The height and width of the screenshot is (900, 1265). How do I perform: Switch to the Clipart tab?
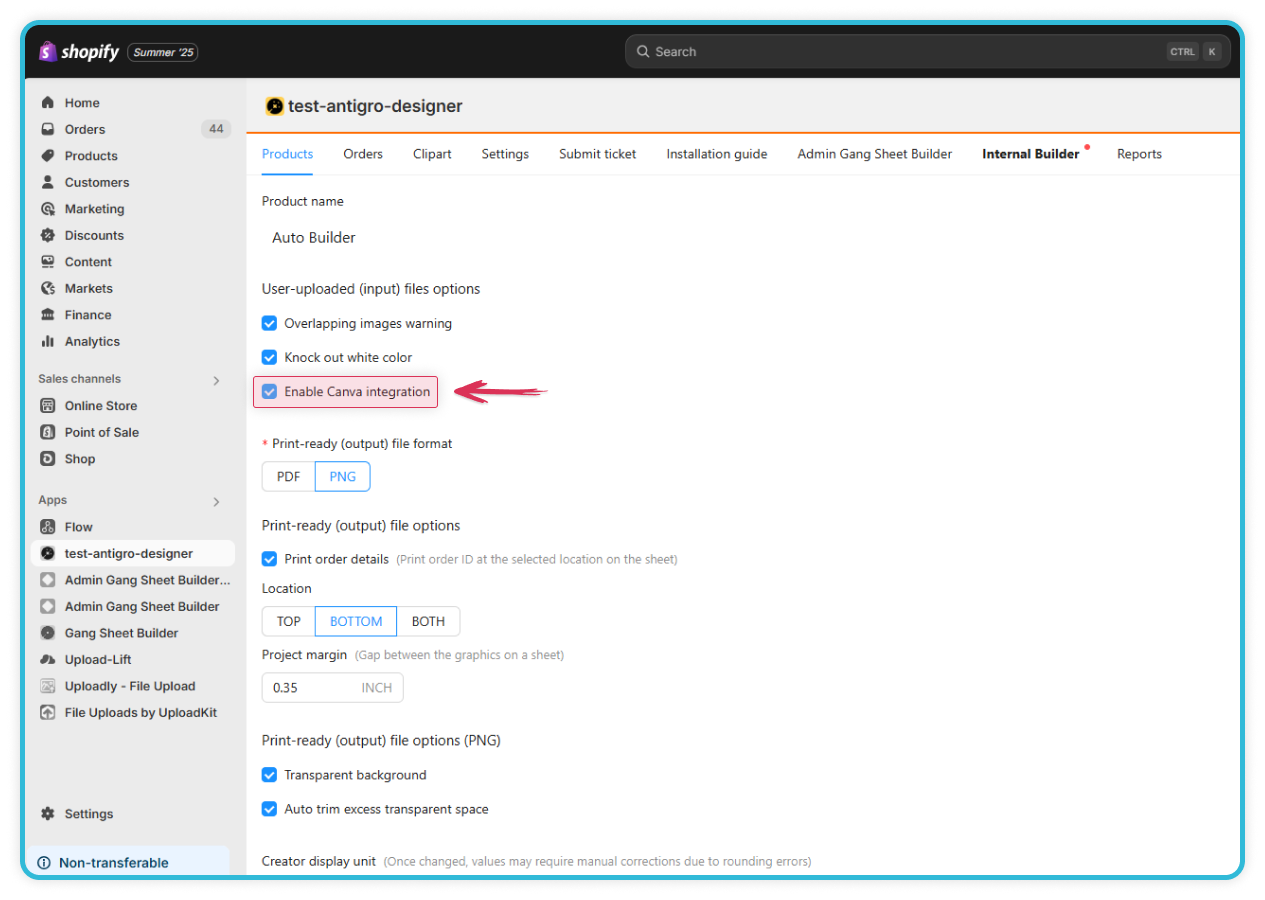[x=432, y=154]
